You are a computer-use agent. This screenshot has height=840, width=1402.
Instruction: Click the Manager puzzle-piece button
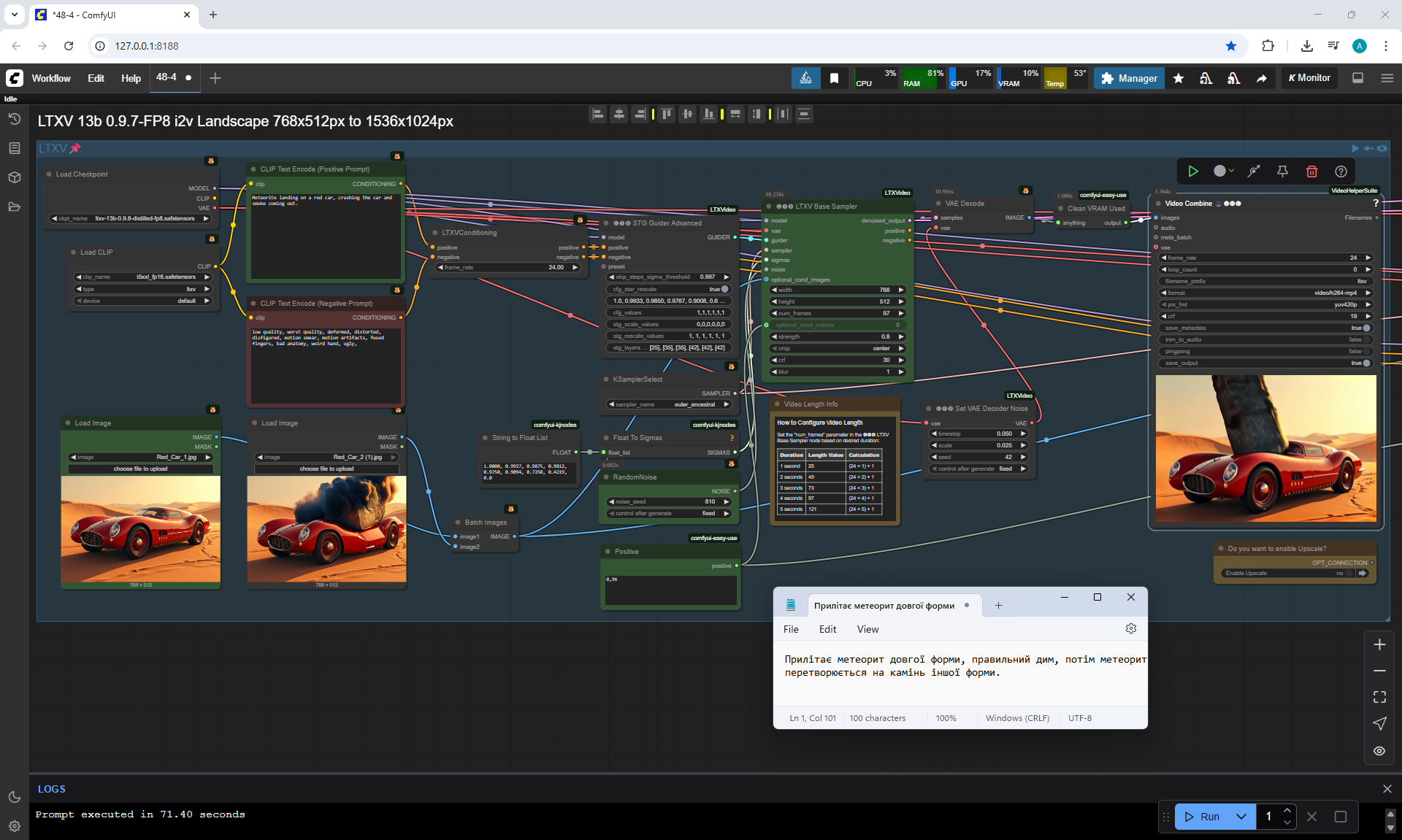1129,78
